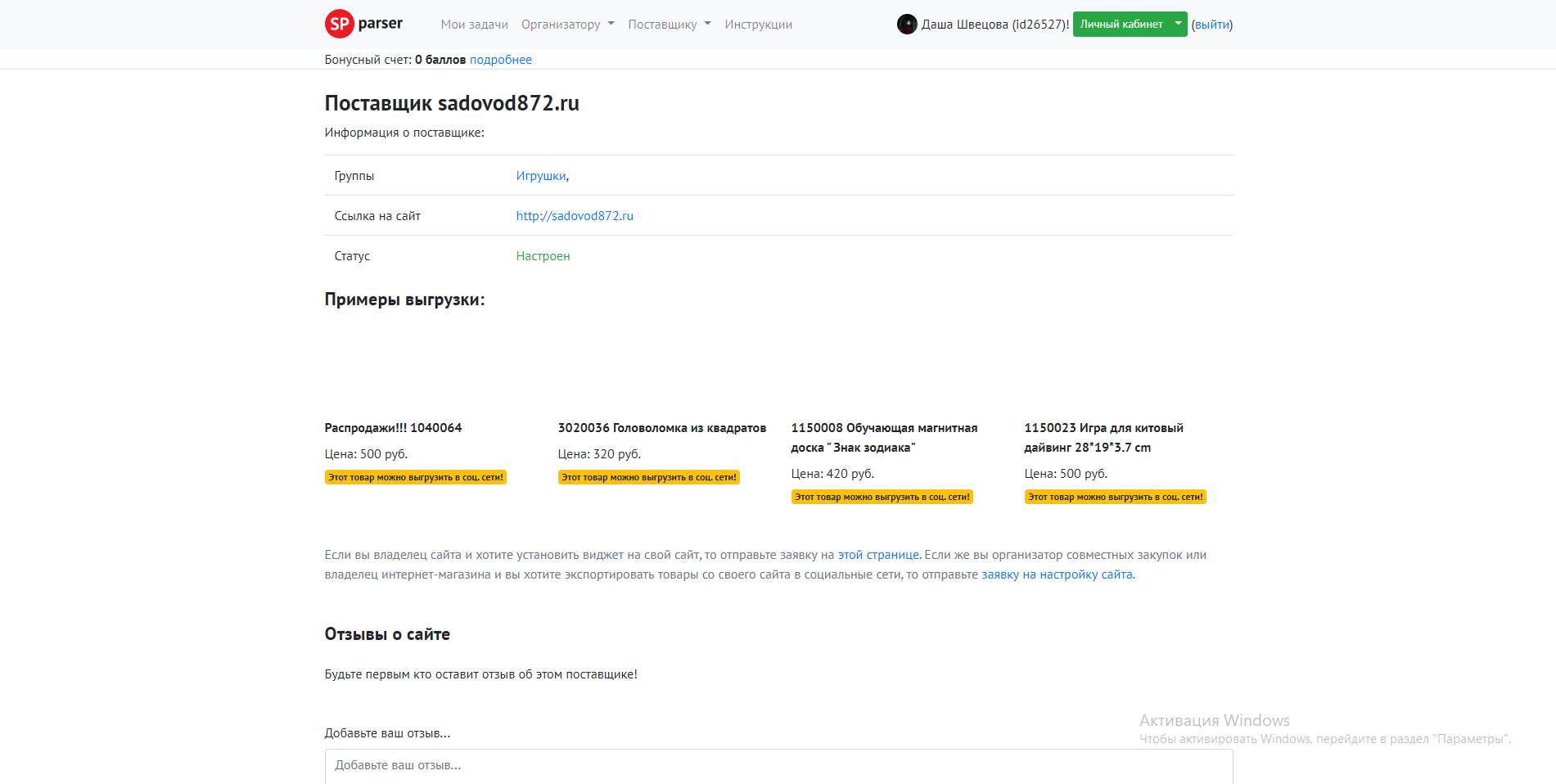
Task: Open the Игрушки group link
Action: 541,176
